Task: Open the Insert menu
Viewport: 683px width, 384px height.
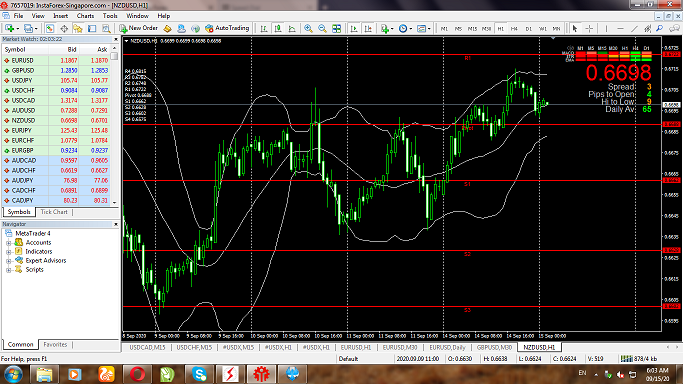Action: (61, 16)
